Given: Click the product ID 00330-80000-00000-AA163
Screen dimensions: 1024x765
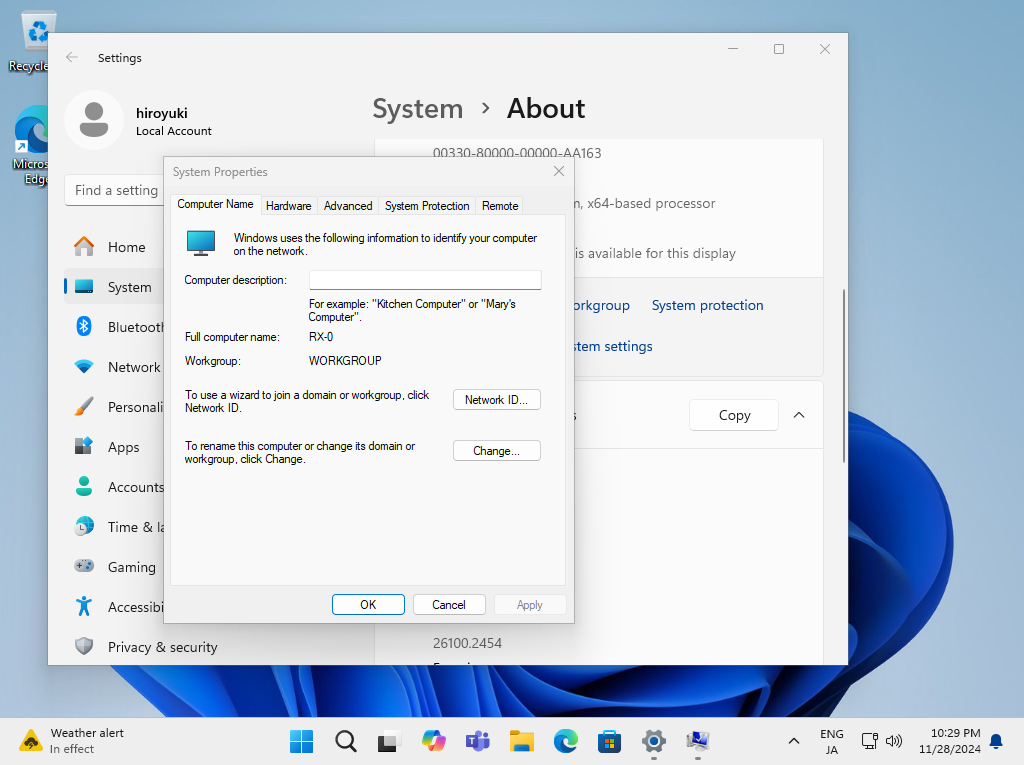Looking at the screenshot, I should 517,153.
